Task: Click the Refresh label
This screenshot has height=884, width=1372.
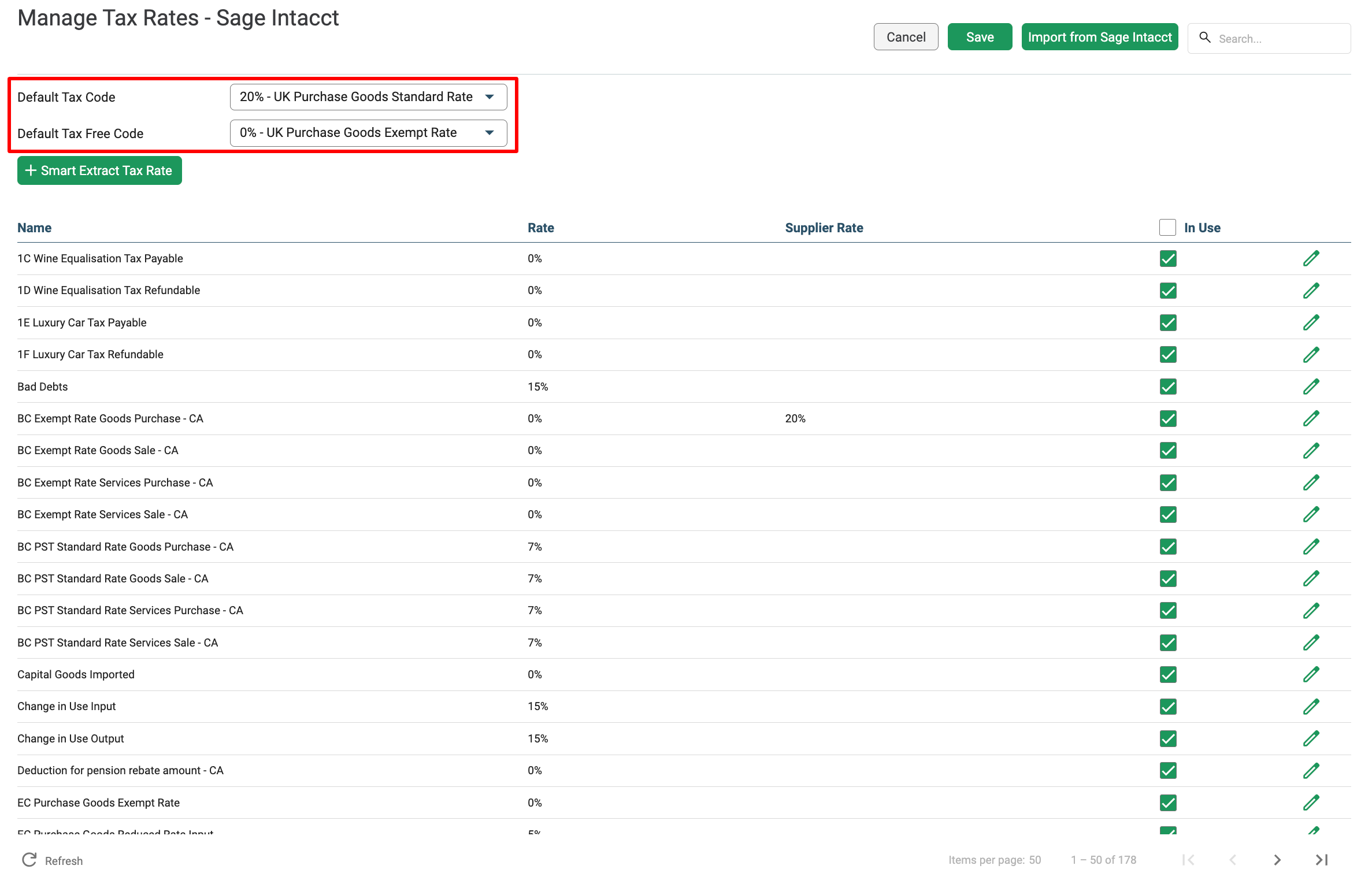Action: point(64,860)
